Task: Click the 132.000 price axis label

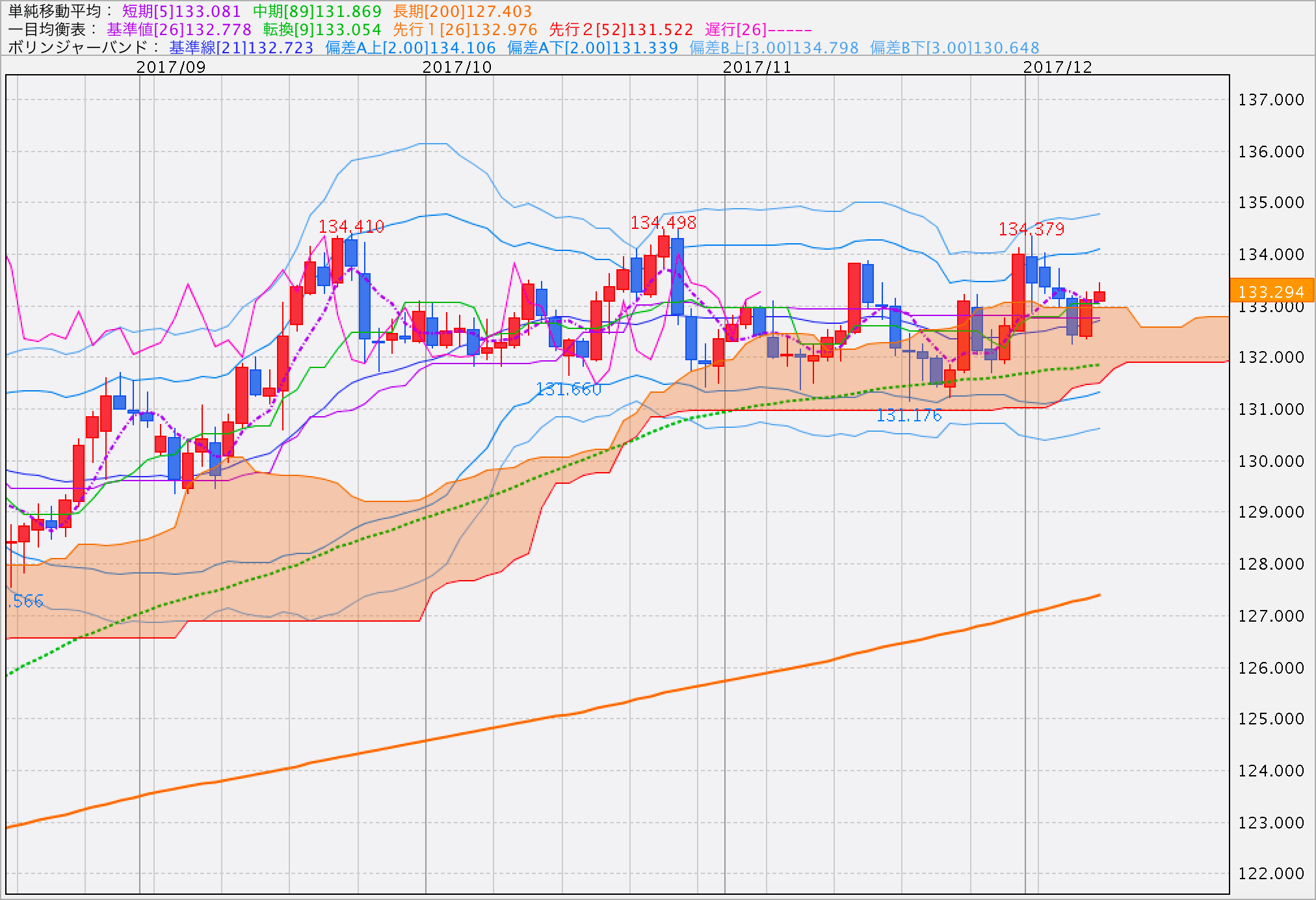Action: click(1271, 357)
